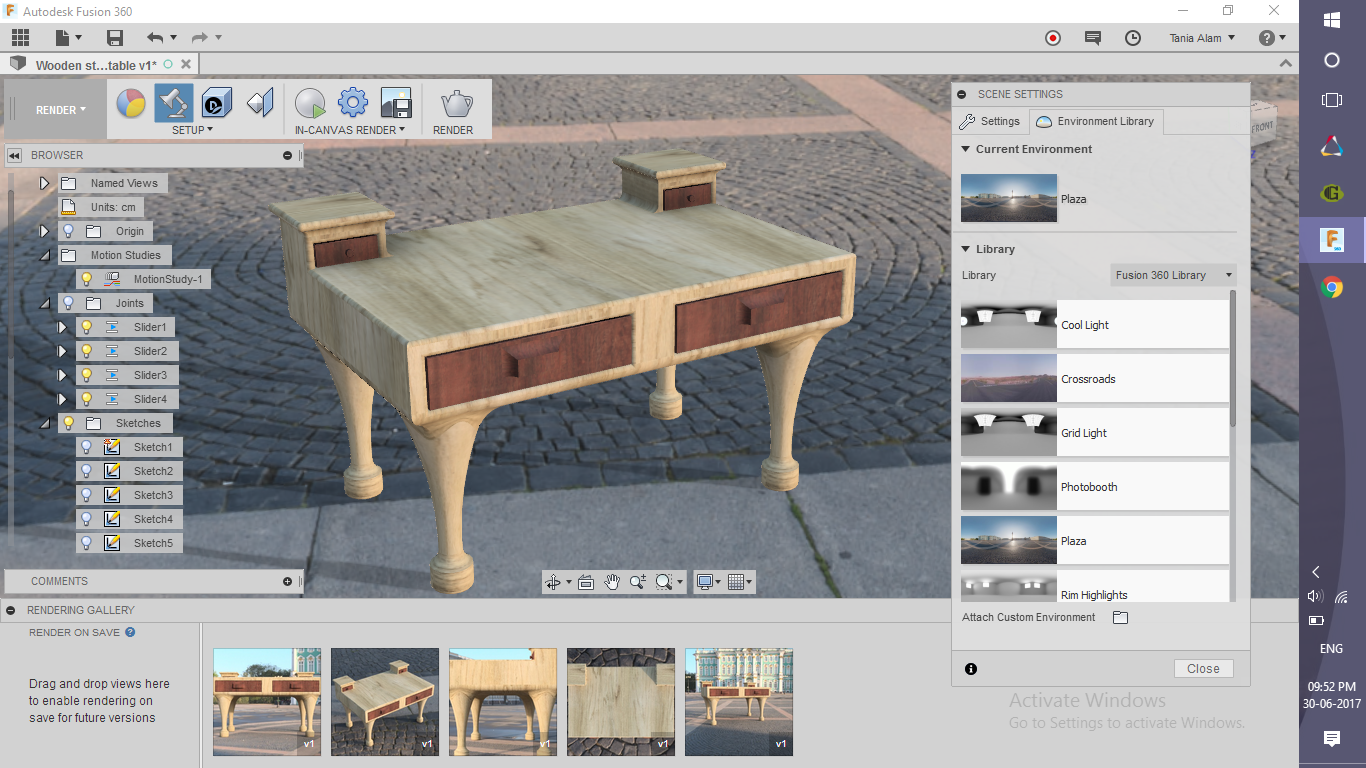The height and width of the screenshot is (768, 1366).
Task: Select the Pan hand tool
Action: (x=612, y=582)
